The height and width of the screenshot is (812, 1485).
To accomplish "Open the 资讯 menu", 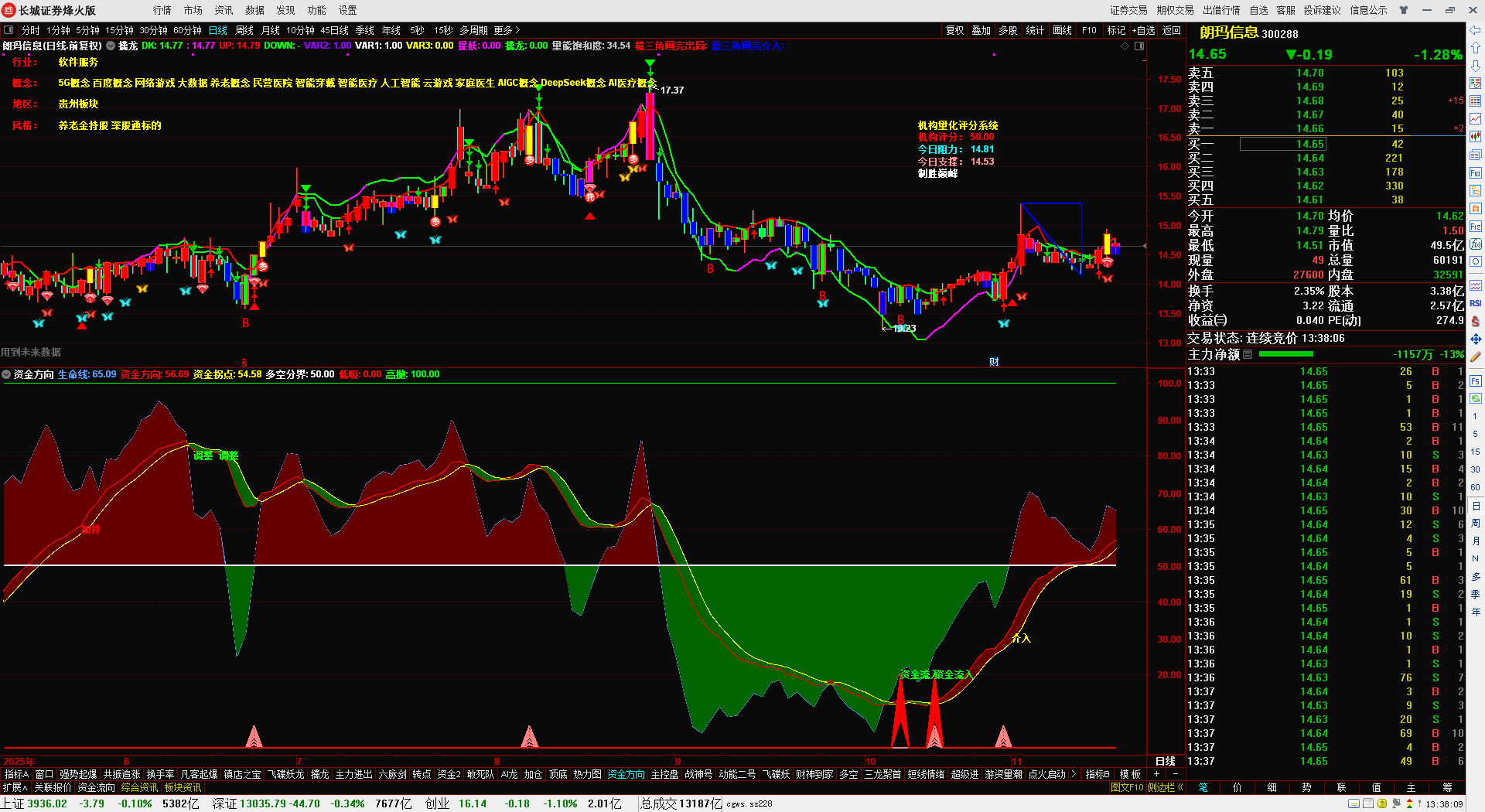I will pos(224,10).
